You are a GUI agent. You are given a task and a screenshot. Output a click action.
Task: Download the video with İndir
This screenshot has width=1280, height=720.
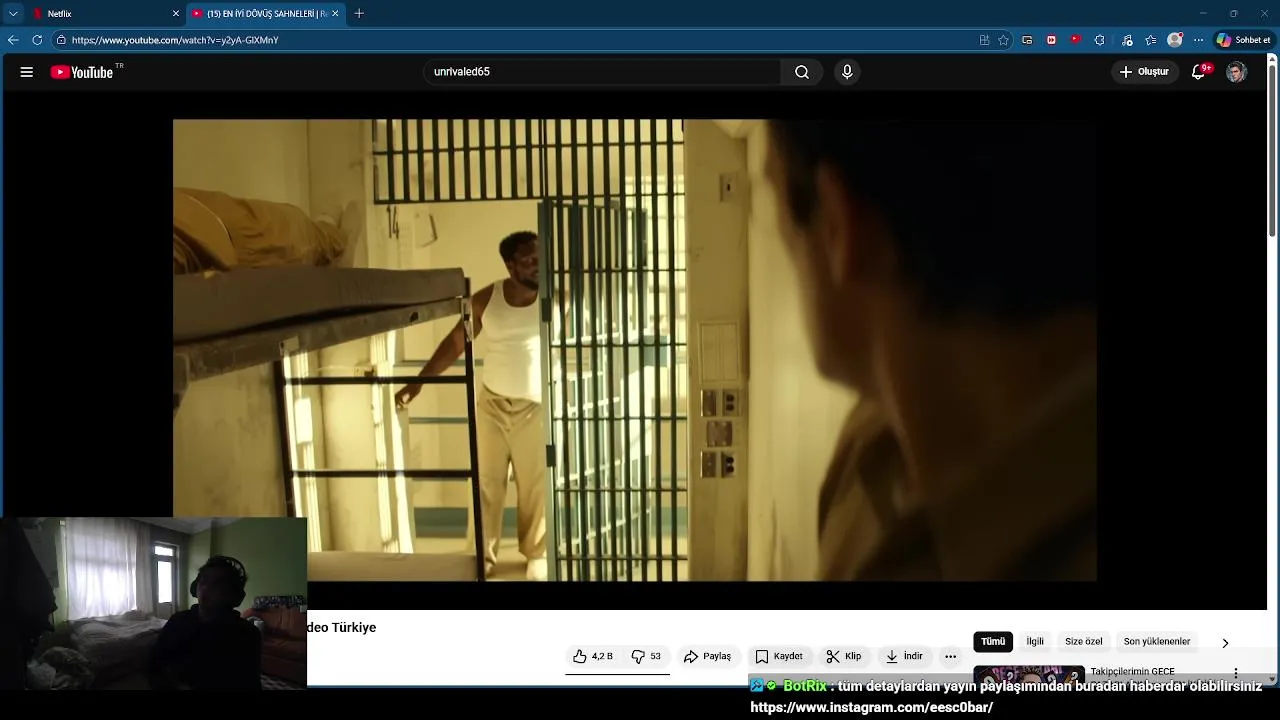[904, 656]
